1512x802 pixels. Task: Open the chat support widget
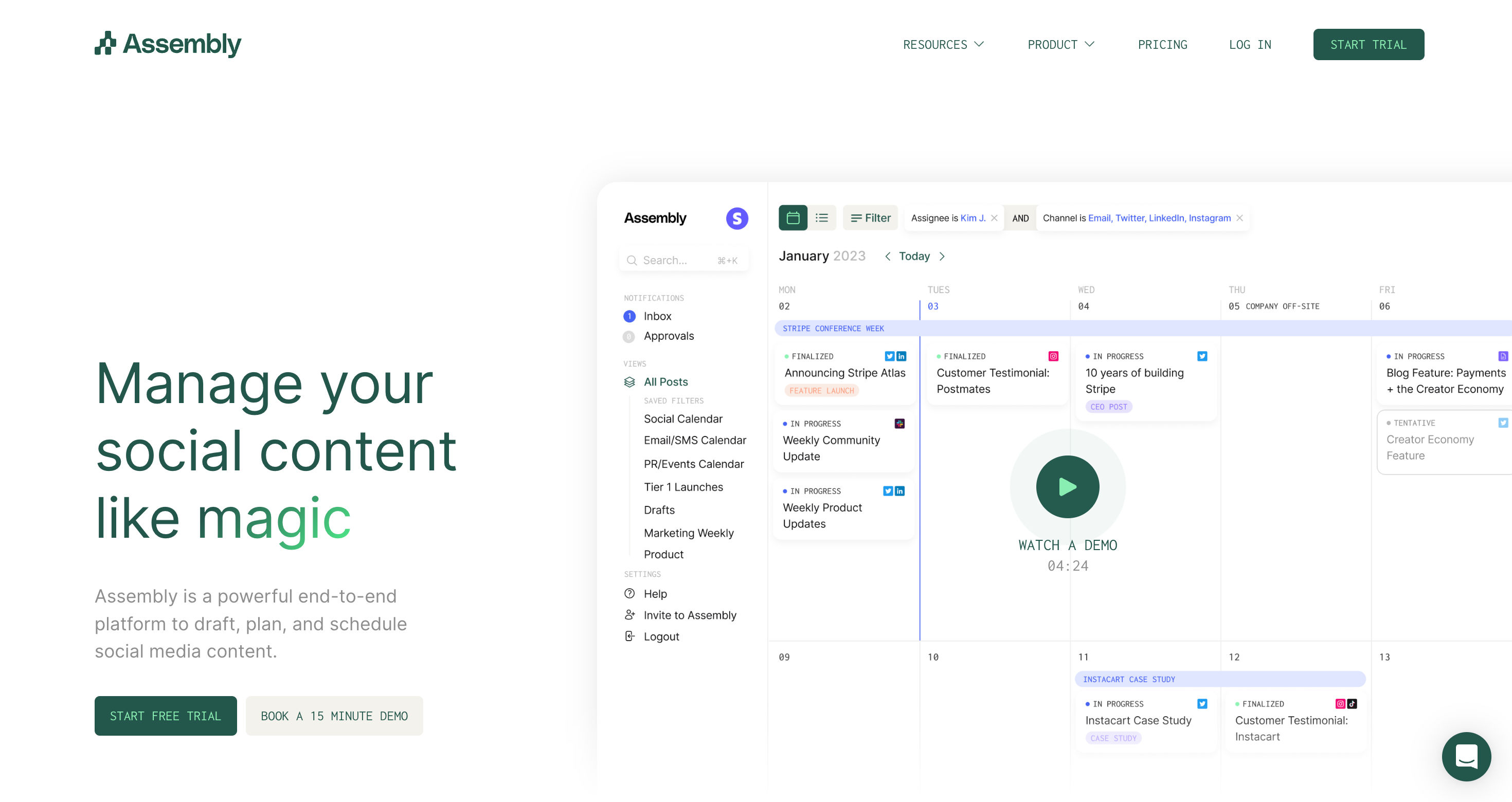[1466, 756]
